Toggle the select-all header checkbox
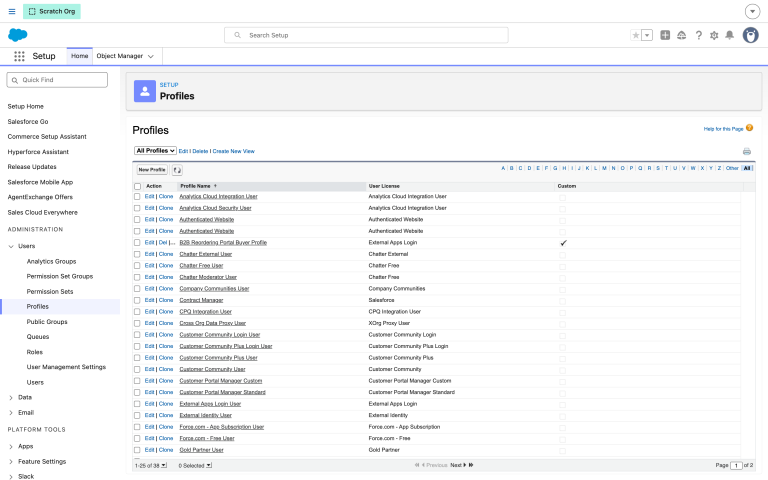This screenshot has height=480, width=768. pyautogui.click(x=138, y=187)
